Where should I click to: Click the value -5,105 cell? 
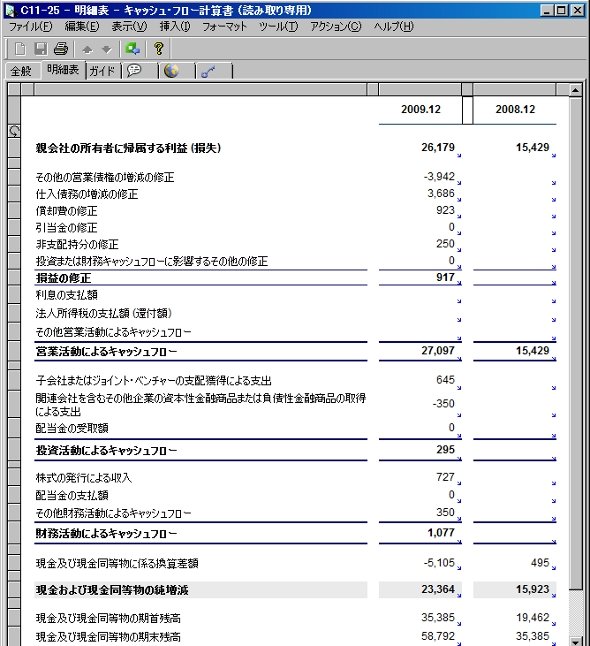coord(439,563)
